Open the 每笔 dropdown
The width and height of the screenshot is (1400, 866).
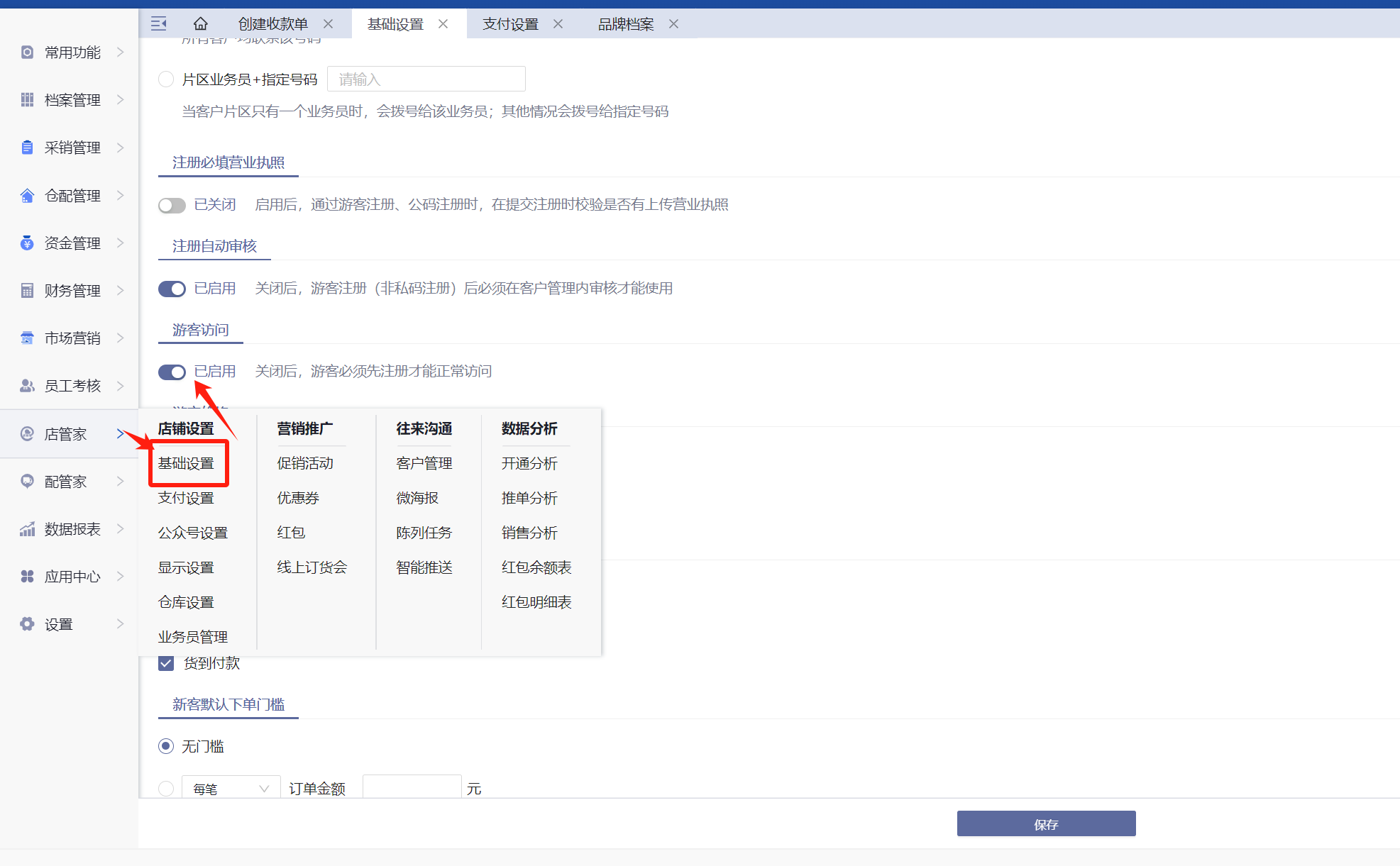coord(231,788)
